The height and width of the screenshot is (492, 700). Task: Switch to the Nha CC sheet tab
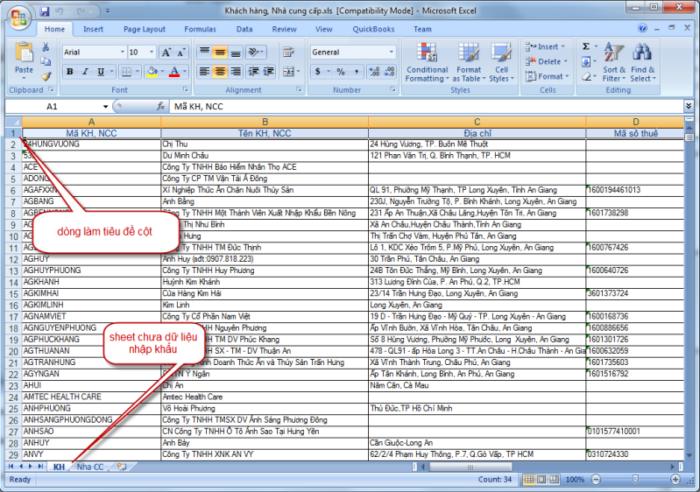[90, 467]
